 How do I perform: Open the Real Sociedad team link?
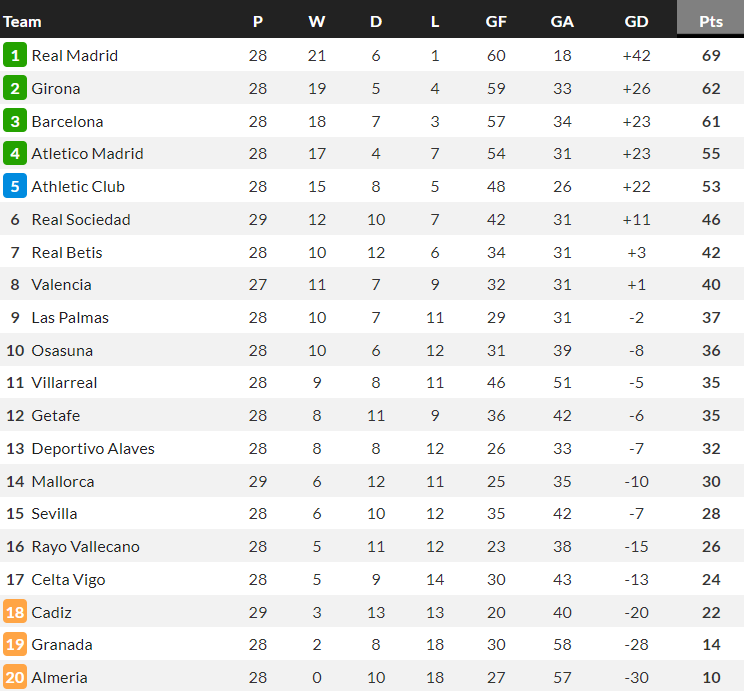pos(81,220)
